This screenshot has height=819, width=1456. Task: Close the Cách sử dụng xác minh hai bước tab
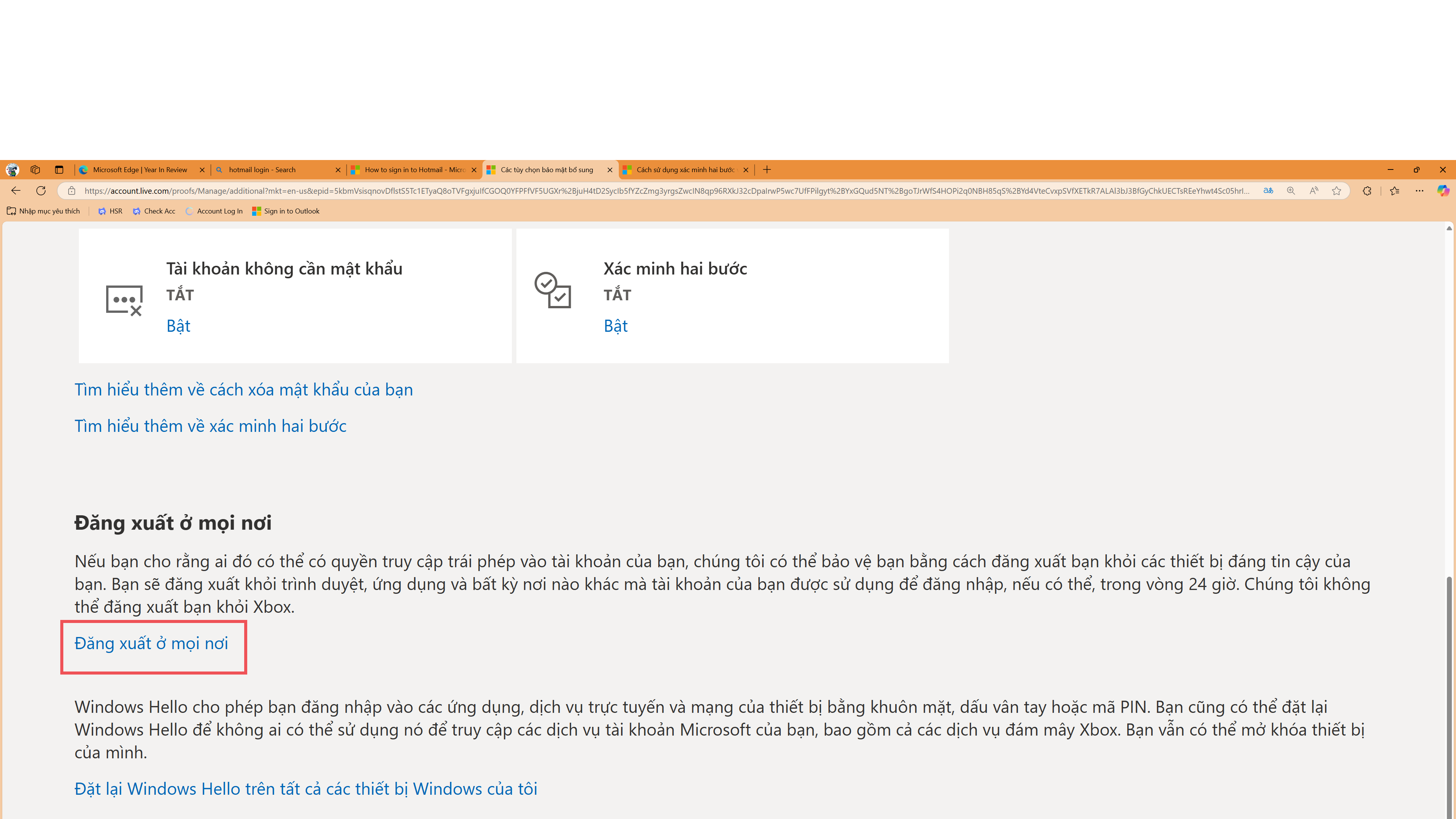(x=745, y=169)
